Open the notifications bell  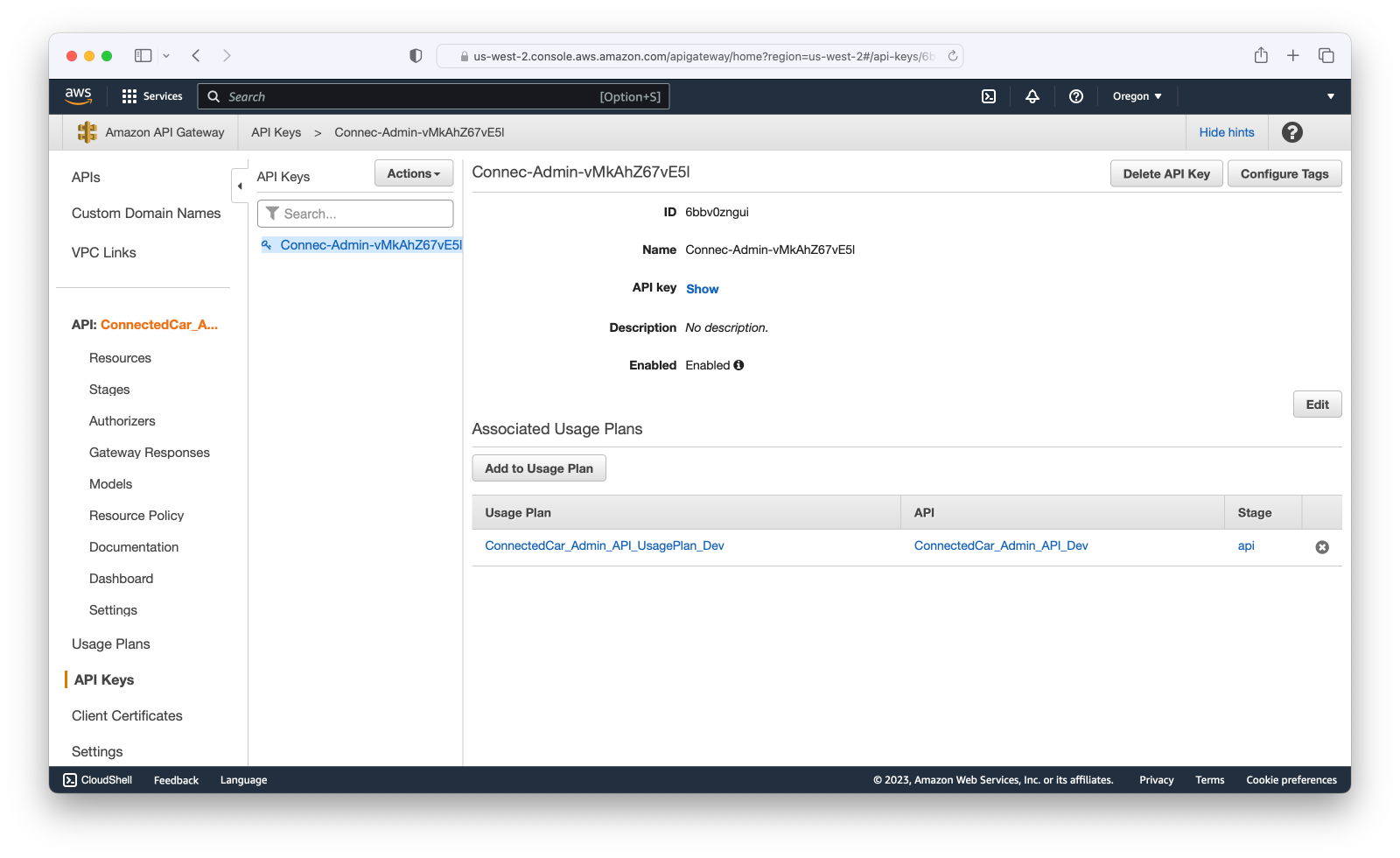pyautogui.click(x=1032, y=96)
